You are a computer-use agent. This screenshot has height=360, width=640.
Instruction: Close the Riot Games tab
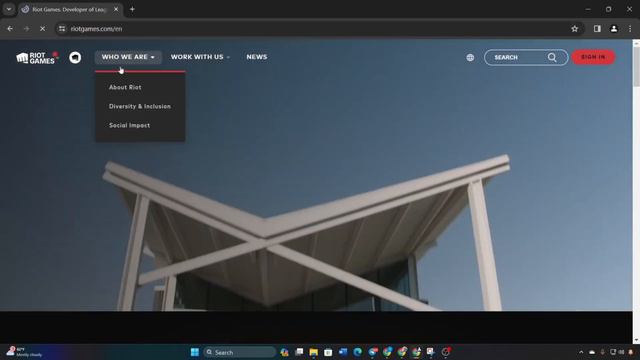click(x=116, y=9)
